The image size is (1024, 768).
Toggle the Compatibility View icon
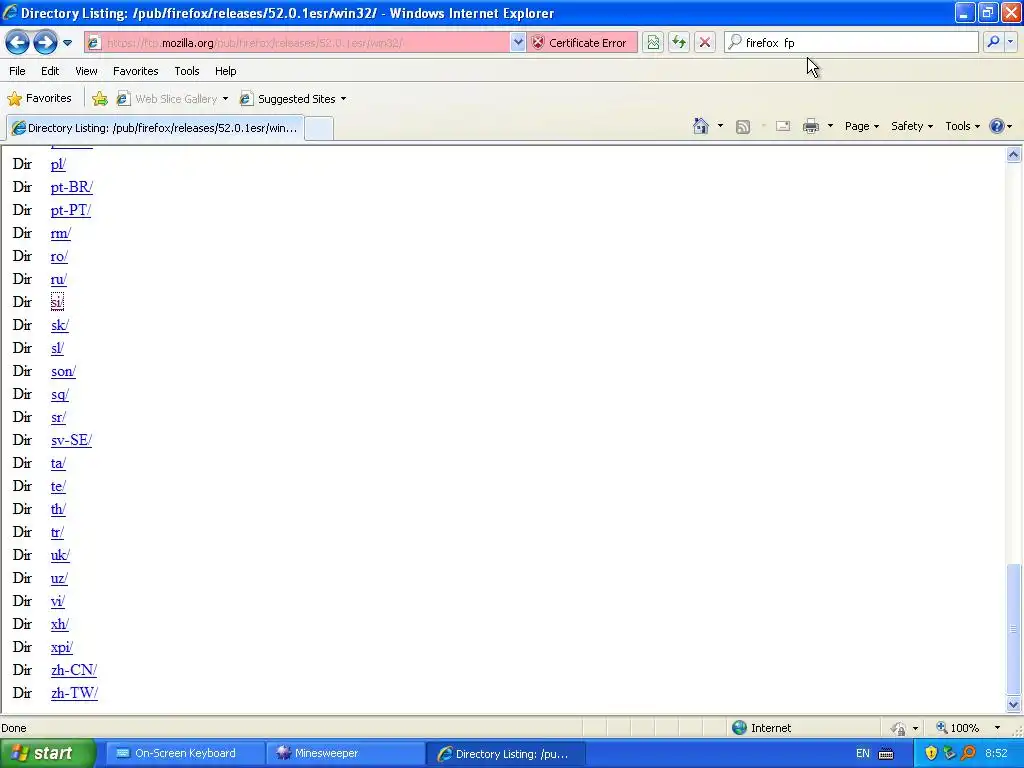click(653, 43)
